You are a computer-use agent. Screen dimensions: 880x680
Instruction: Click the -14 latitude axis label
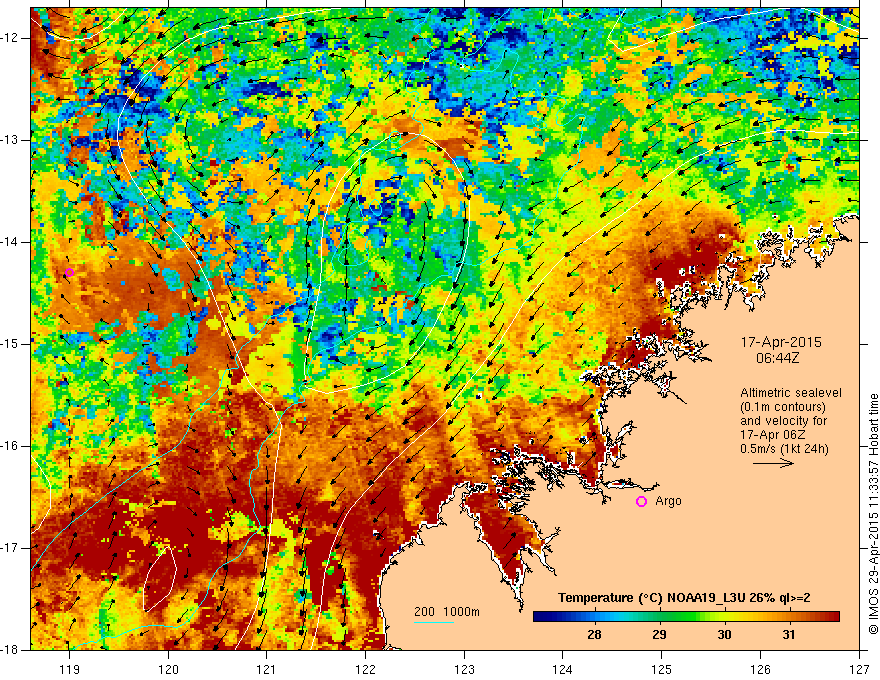click(11, 242)
